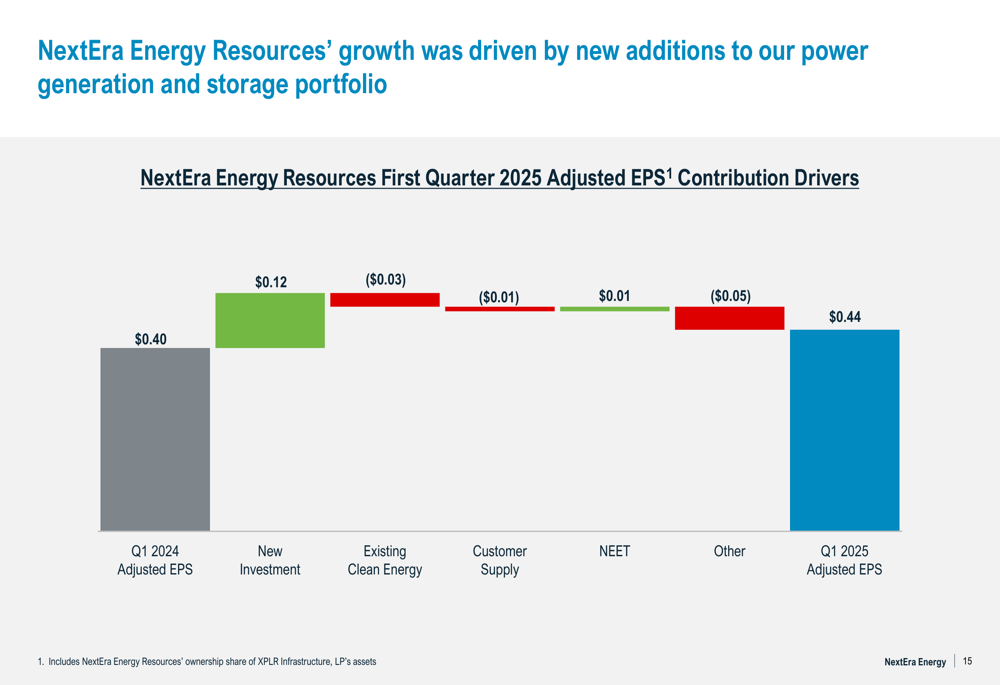Image resolution: width=1000 pixels, height=685 pixels.
Task: Click the slide title about NextEra Energy Resources' growth
Action: pos(453,67)
